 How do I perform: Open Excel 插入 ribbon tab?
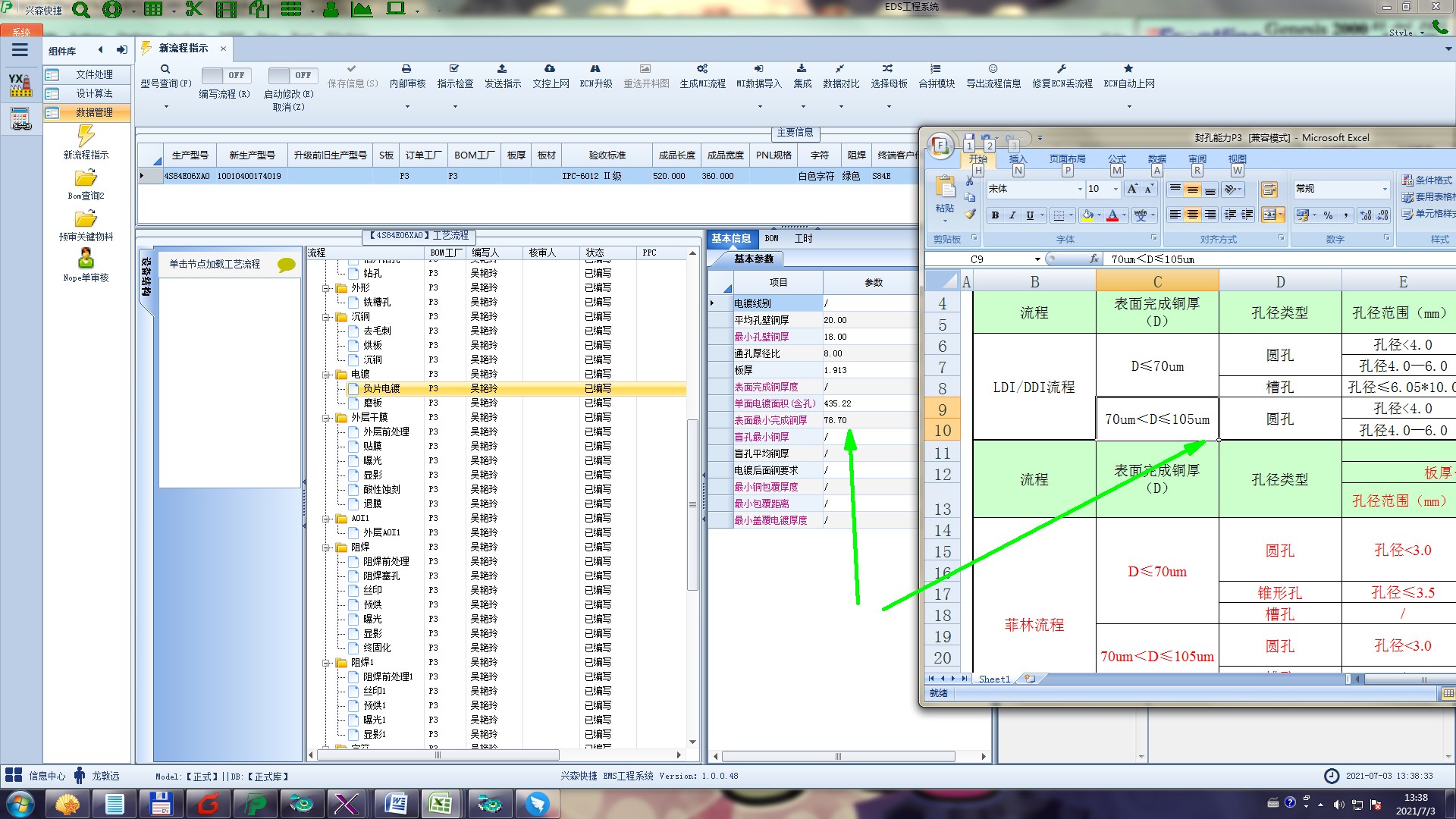[x=1017, y=159]
